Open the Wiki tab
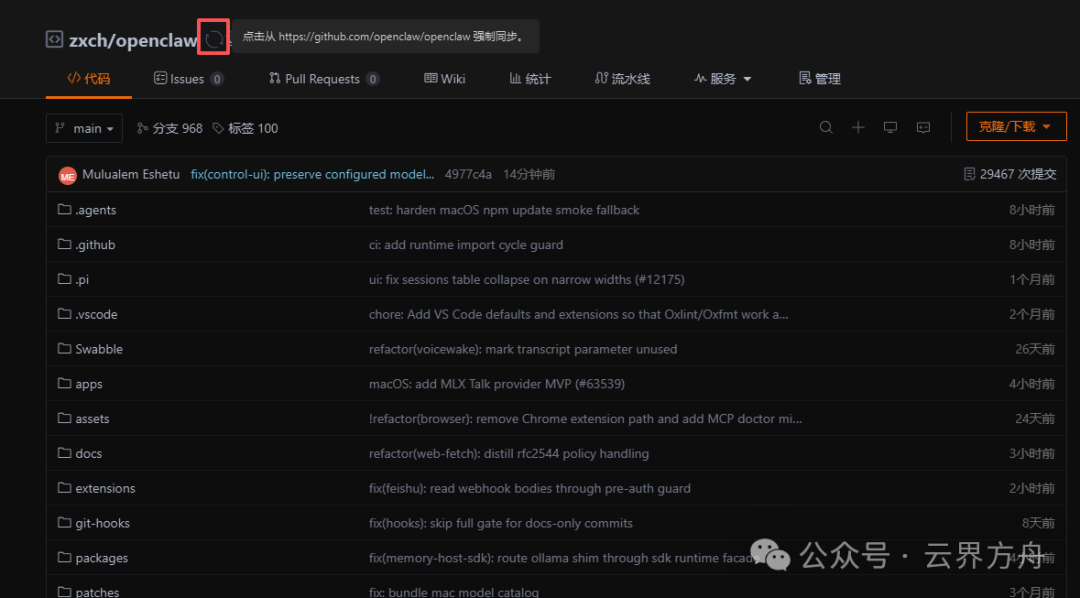 tap(445, 79)
